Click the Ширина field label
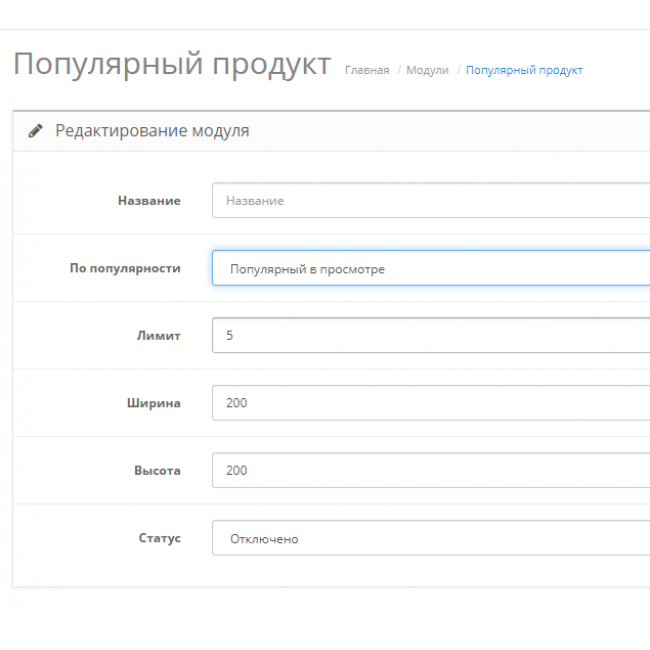This screenshot has width=650, height=650. (153, 403)
